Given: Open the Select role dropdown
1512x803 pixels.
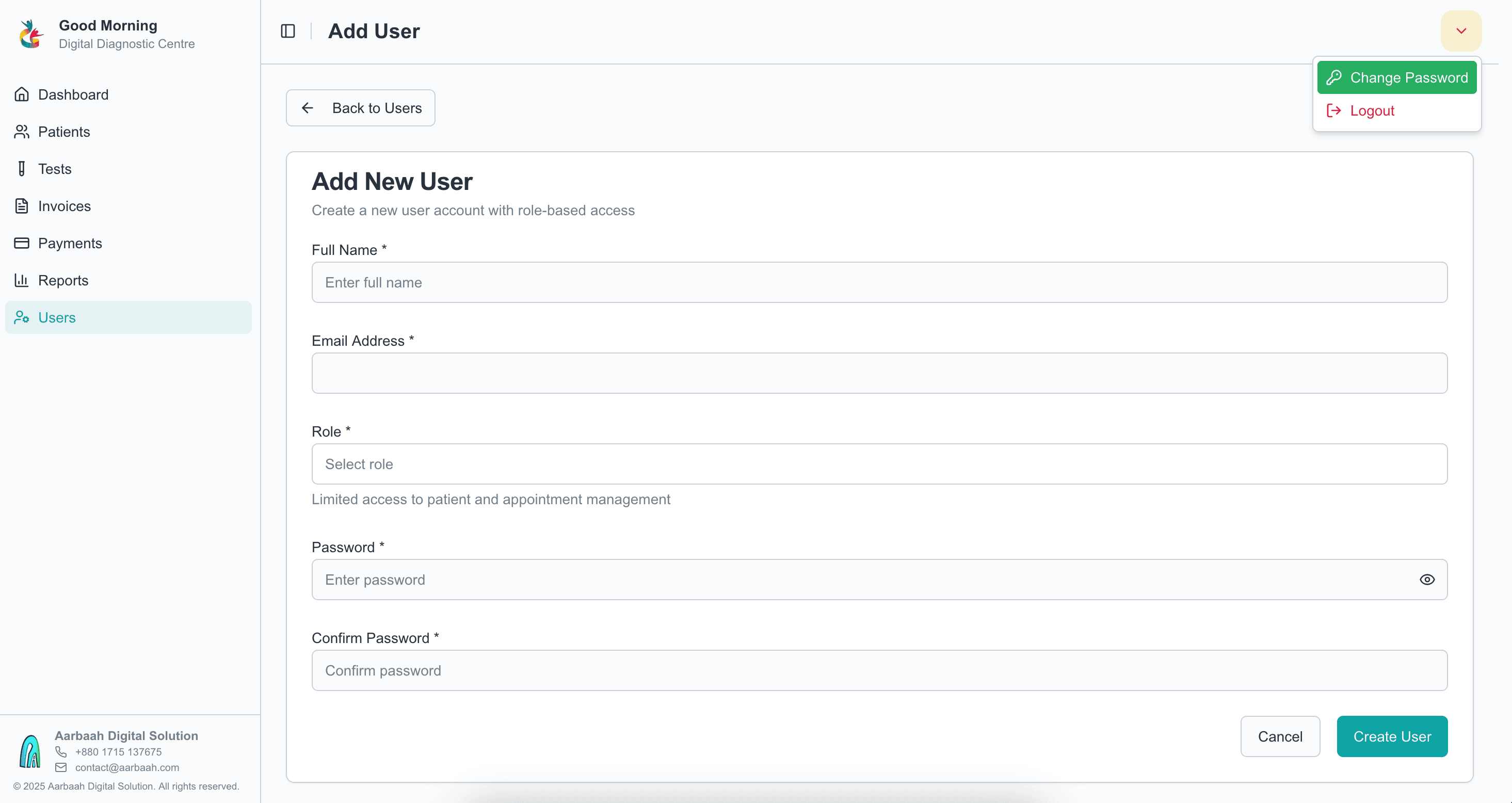Looking at the screenshot, I should pyautogui.click(x=879, y=464).
